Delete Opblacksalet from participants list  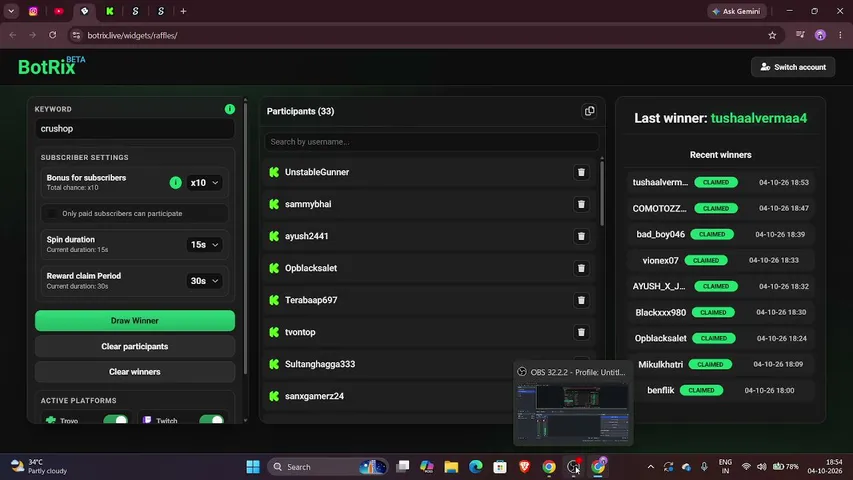pos(581,268)
